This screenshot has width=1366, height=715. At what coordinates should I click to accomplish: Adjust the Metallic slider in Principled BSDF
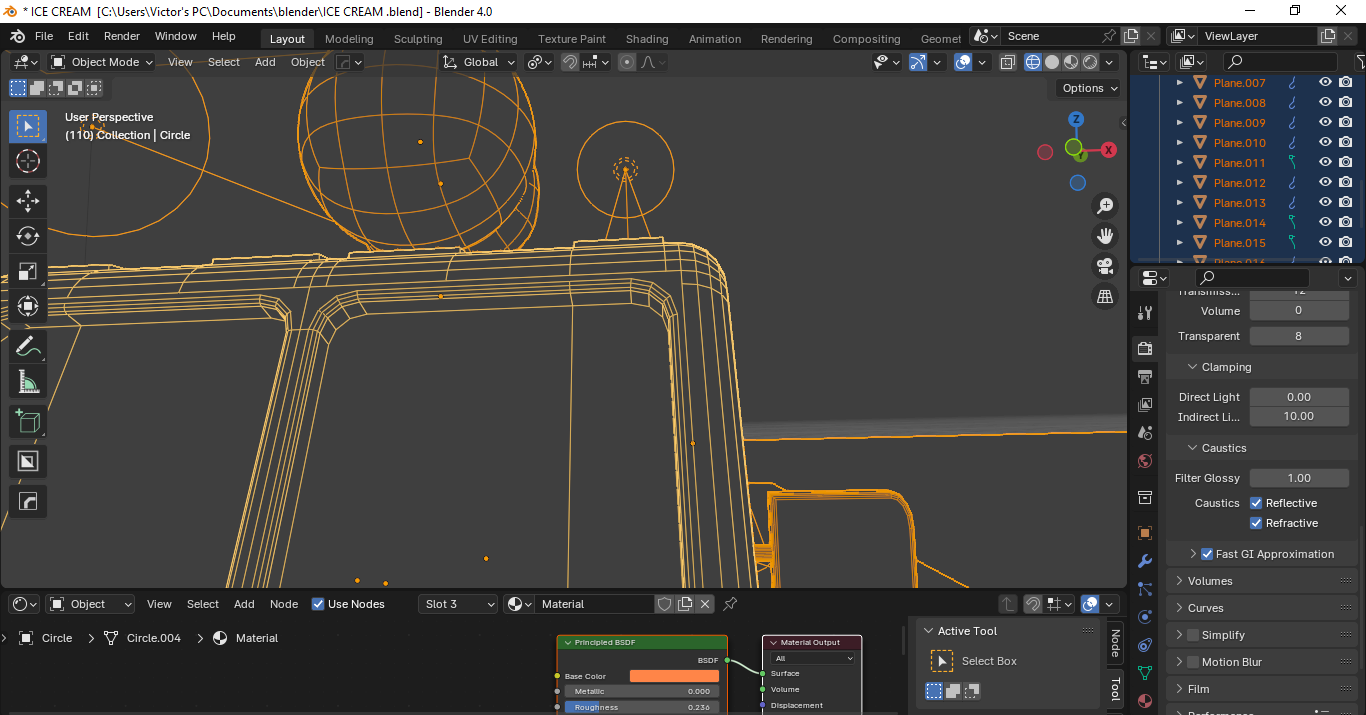(642, 691)
